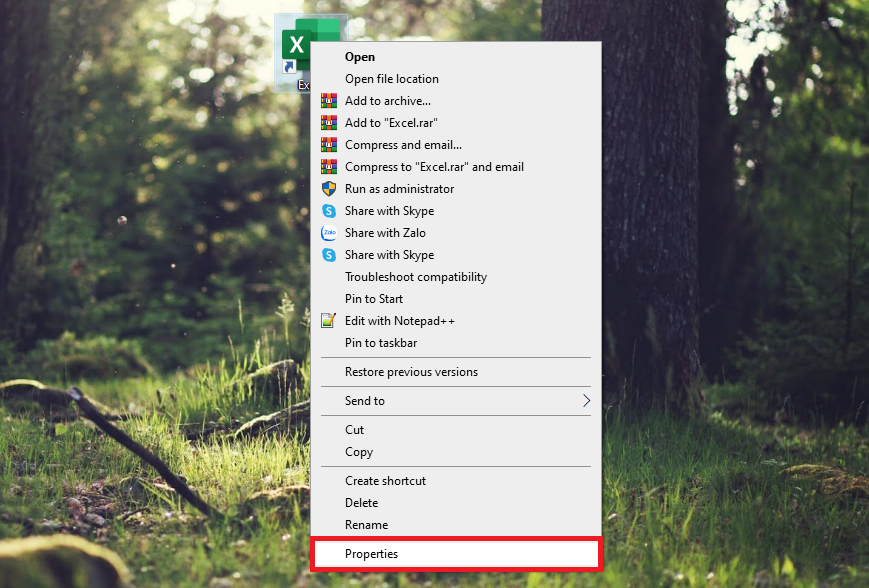869x588 pixels.
Task: Open the Send to submenu
Action: [x=456, y=401]
